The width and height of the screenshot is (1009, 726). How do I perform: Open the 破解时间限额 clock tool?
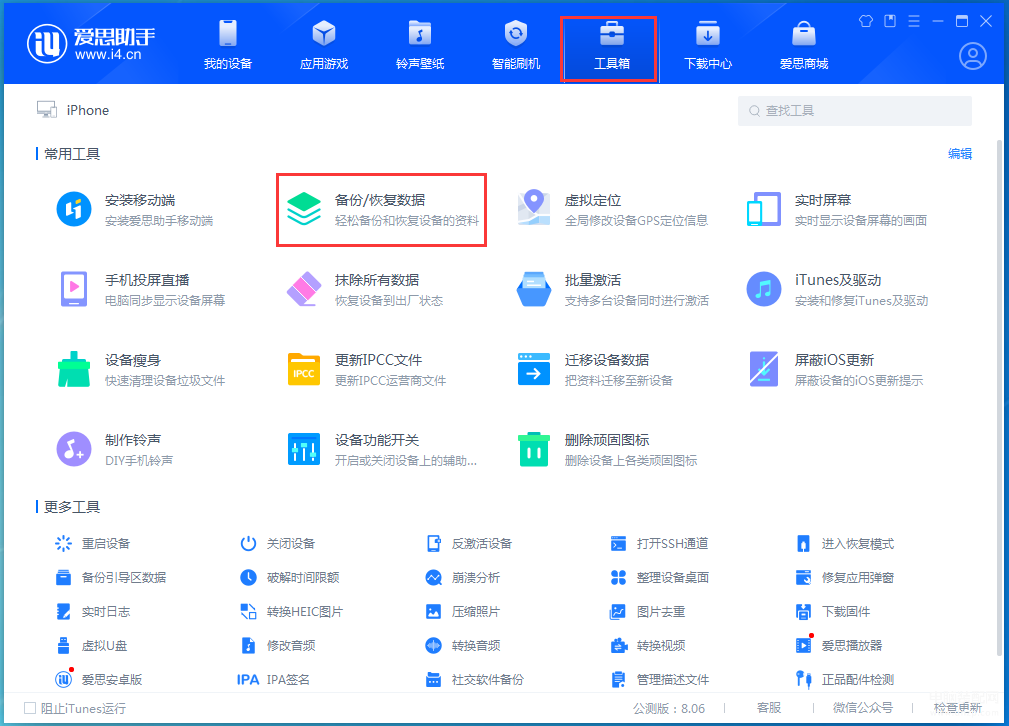290,578
